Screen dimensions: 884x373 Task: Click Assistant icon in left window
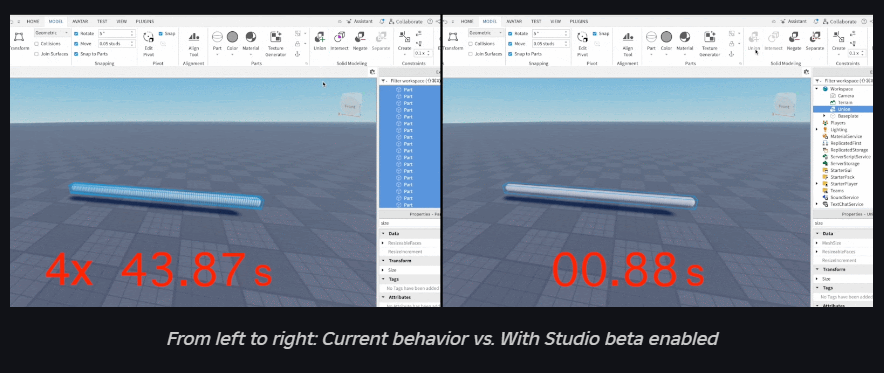tap(349, 21)
